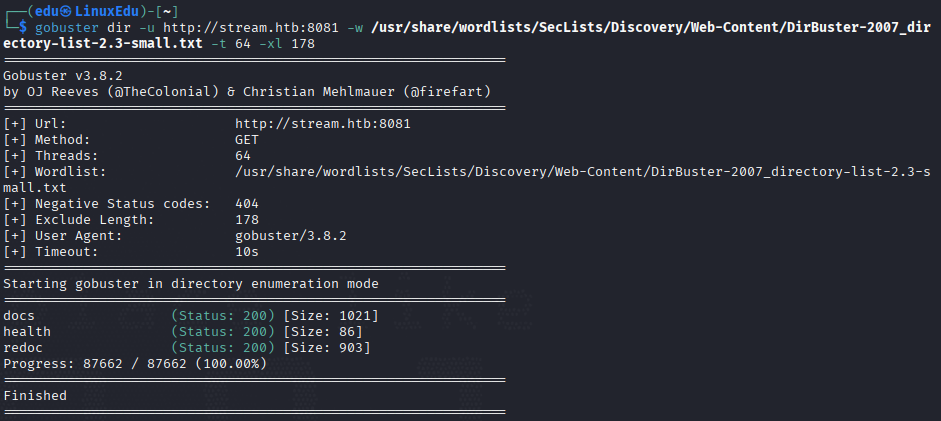Click the 'Gobuster v3.8.2' version line

click(62, 76)
